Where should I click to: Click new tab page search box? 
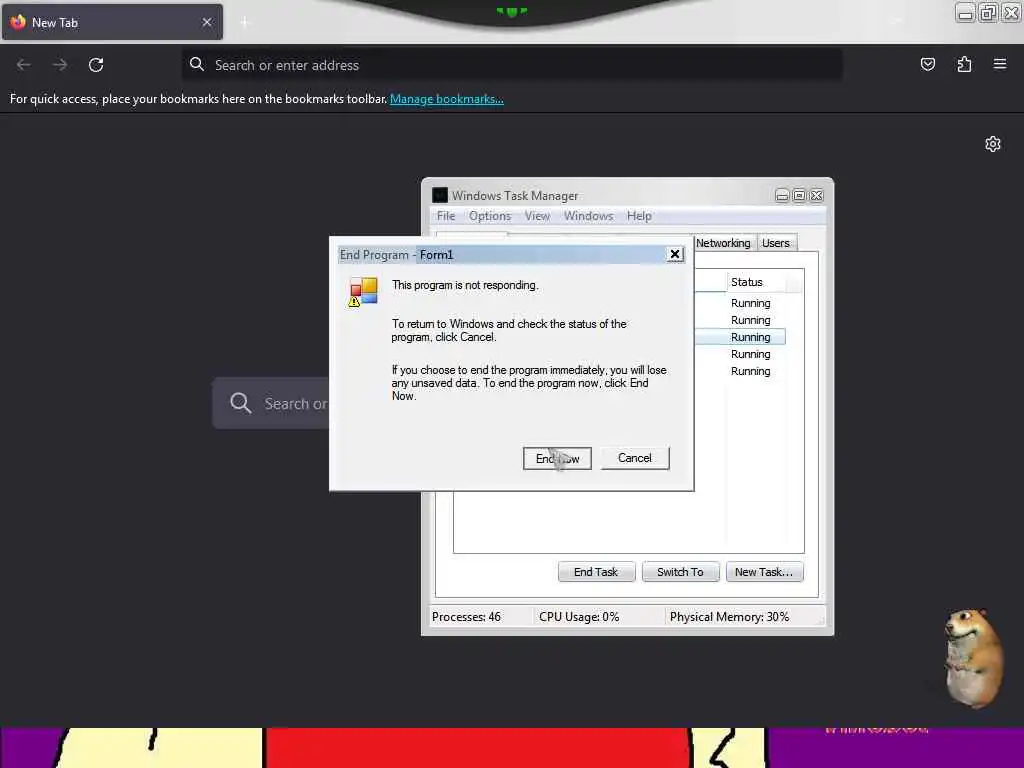coord(271,403)
